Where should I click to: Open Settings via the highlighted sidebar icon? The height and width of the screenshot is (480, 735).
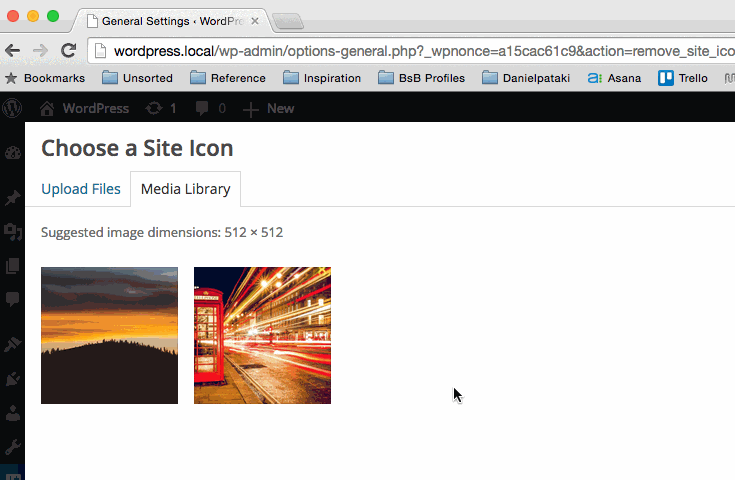coord(13,473)
